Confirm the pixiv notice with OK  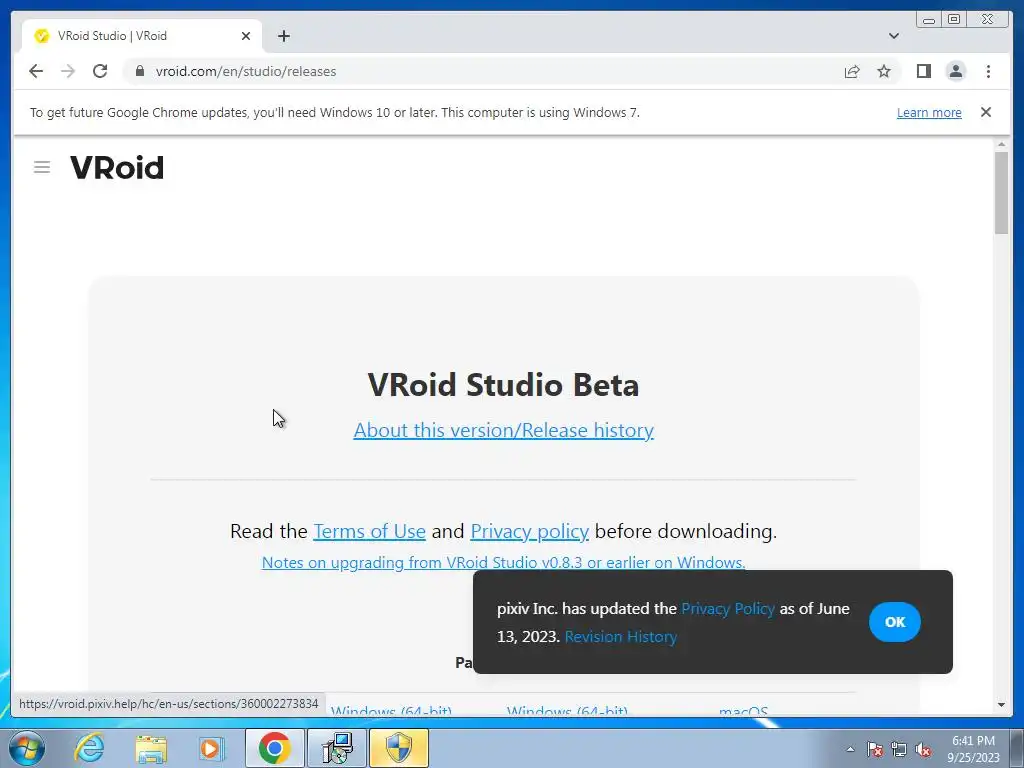tap(895, 622)
